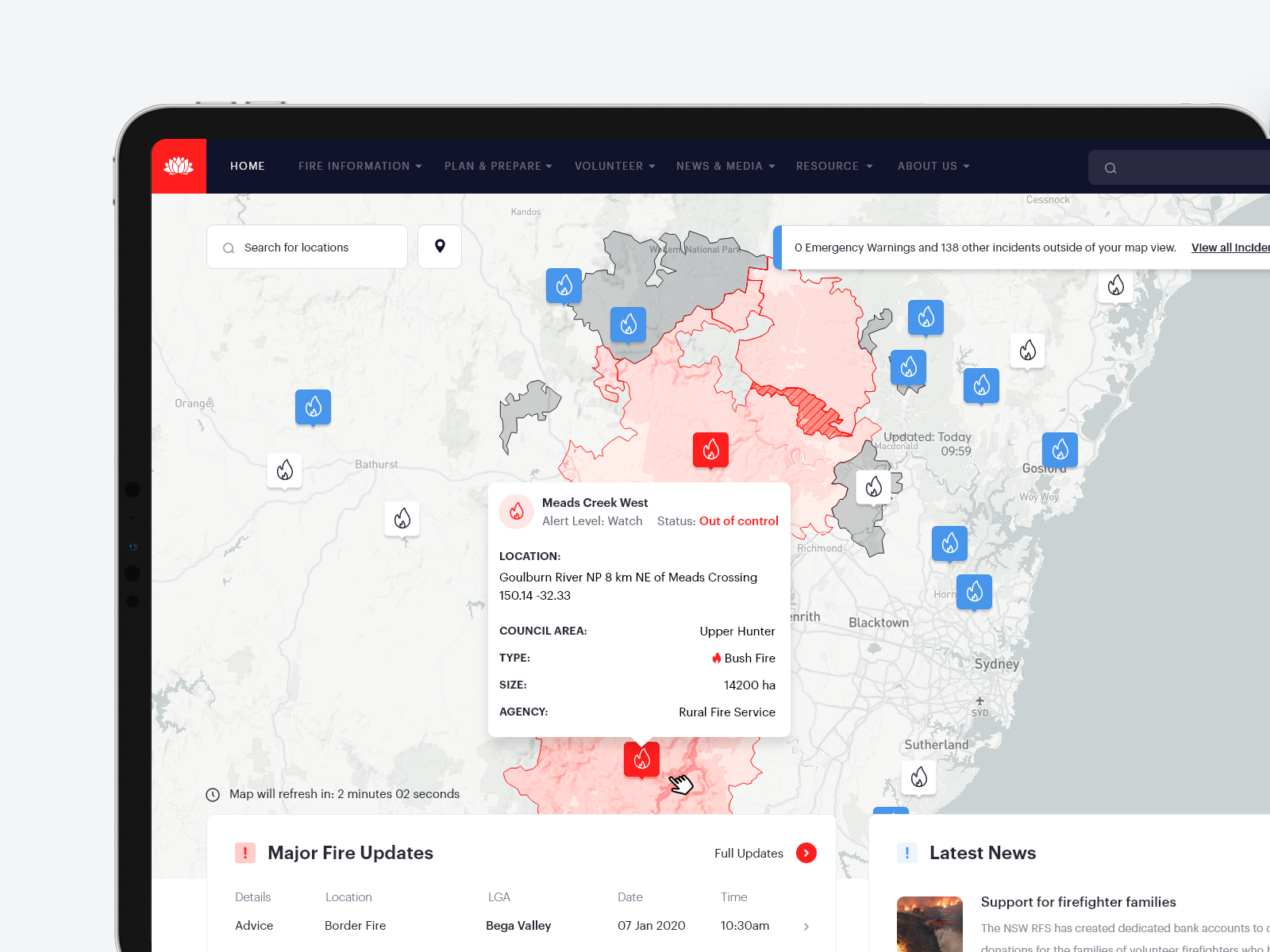Click the Out of control status text
Viewport: 1270px width, 952px height.
tap(738, 520)
